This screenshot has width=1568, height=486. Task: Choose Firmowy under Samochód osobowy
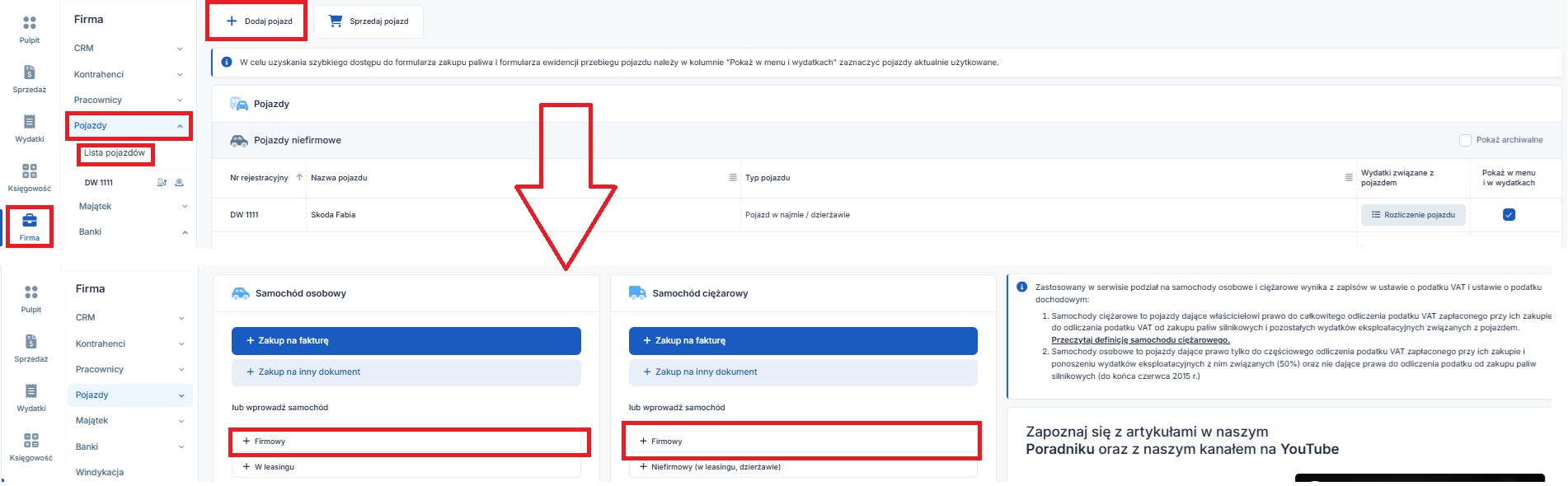point(406,442)
